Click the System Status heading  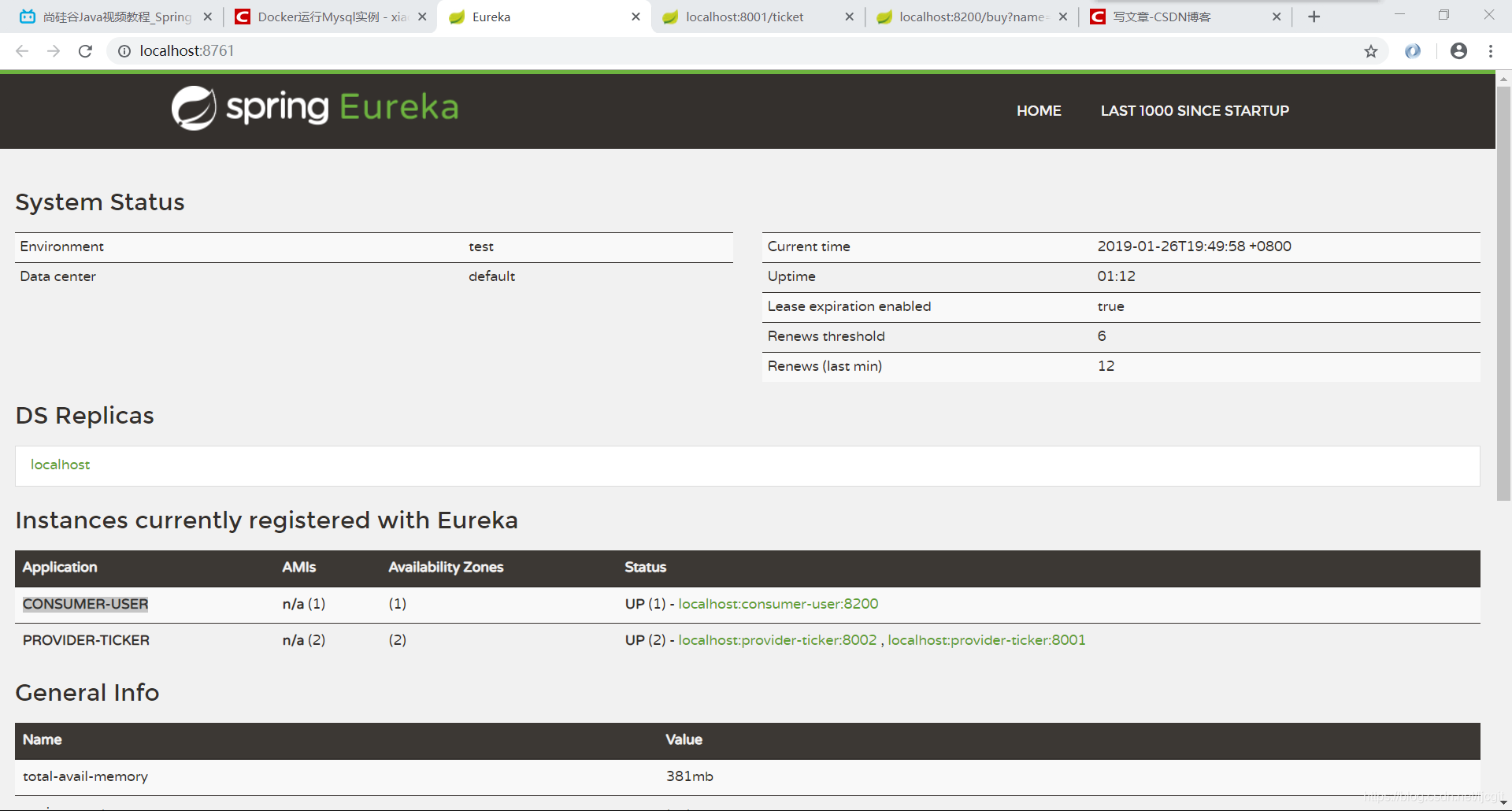(x=100, y=202)
